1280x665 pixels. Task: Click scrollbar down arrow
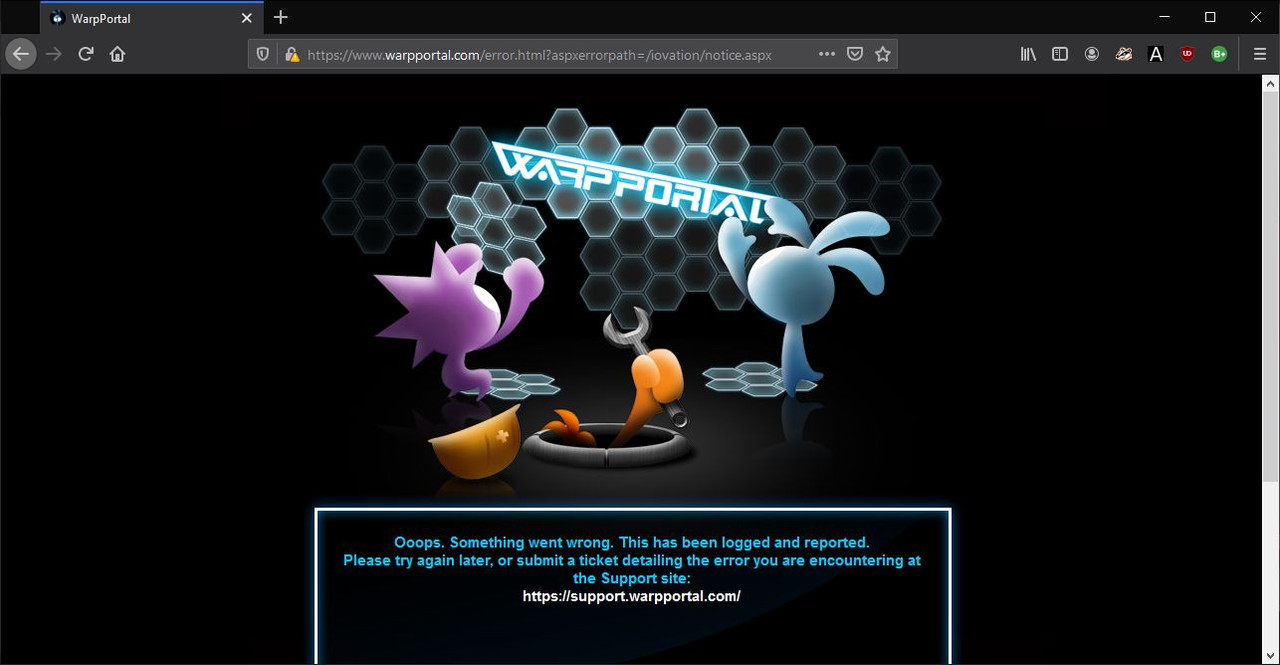coord(1271,656)
